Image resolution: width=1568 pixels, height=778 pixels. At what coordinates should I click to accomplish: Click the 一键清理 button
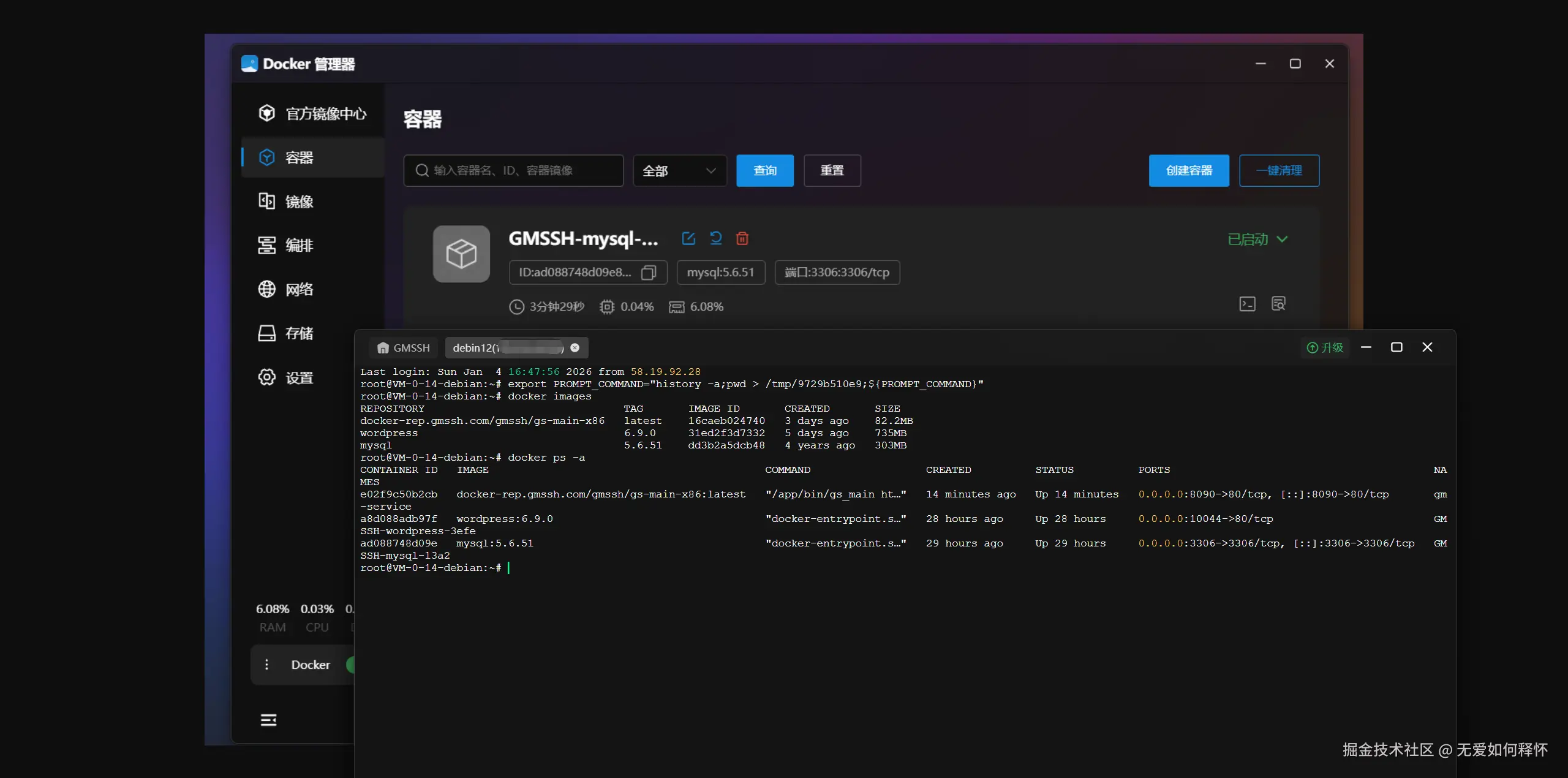[x=1279, y=171]
